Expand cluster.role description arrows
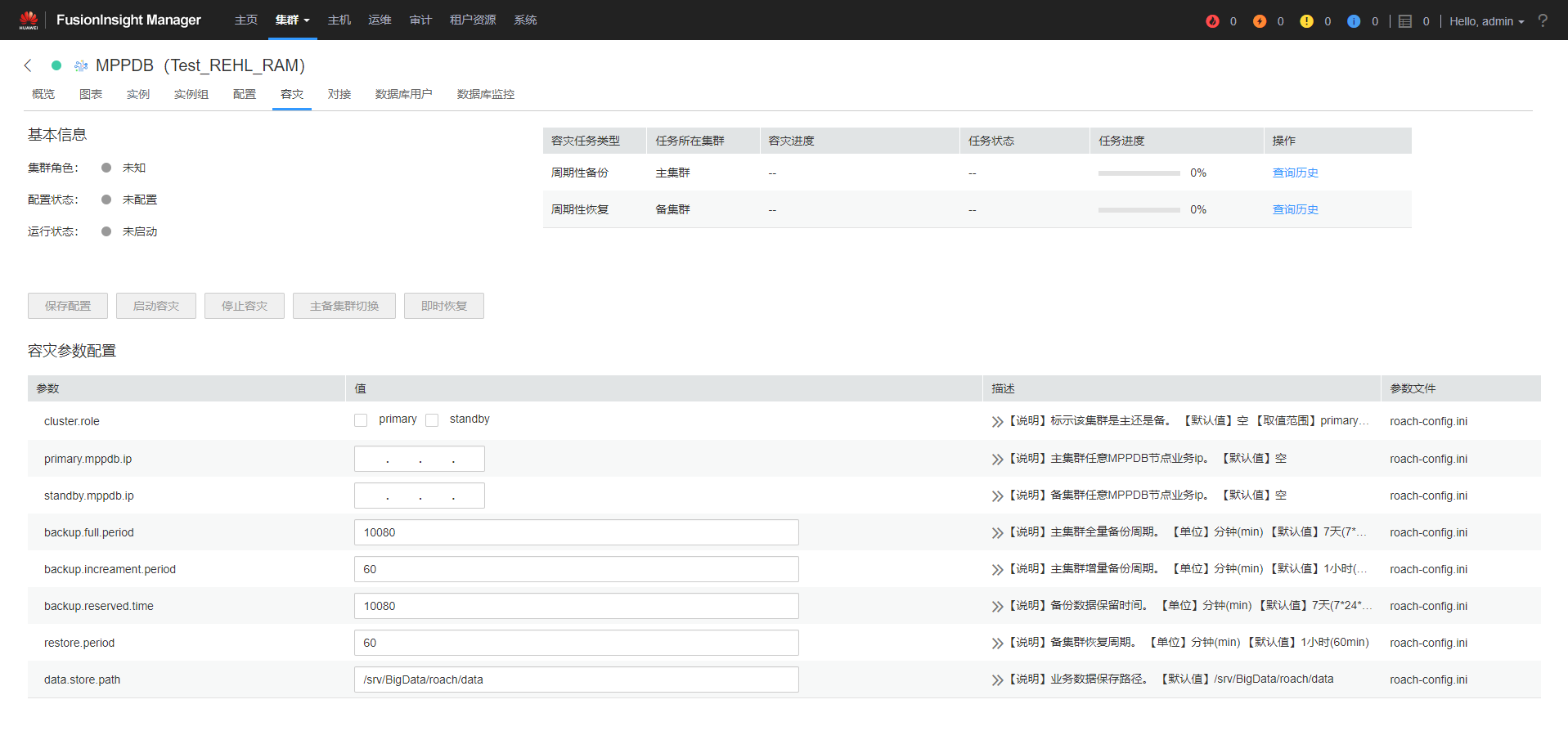 coord(998,422)
